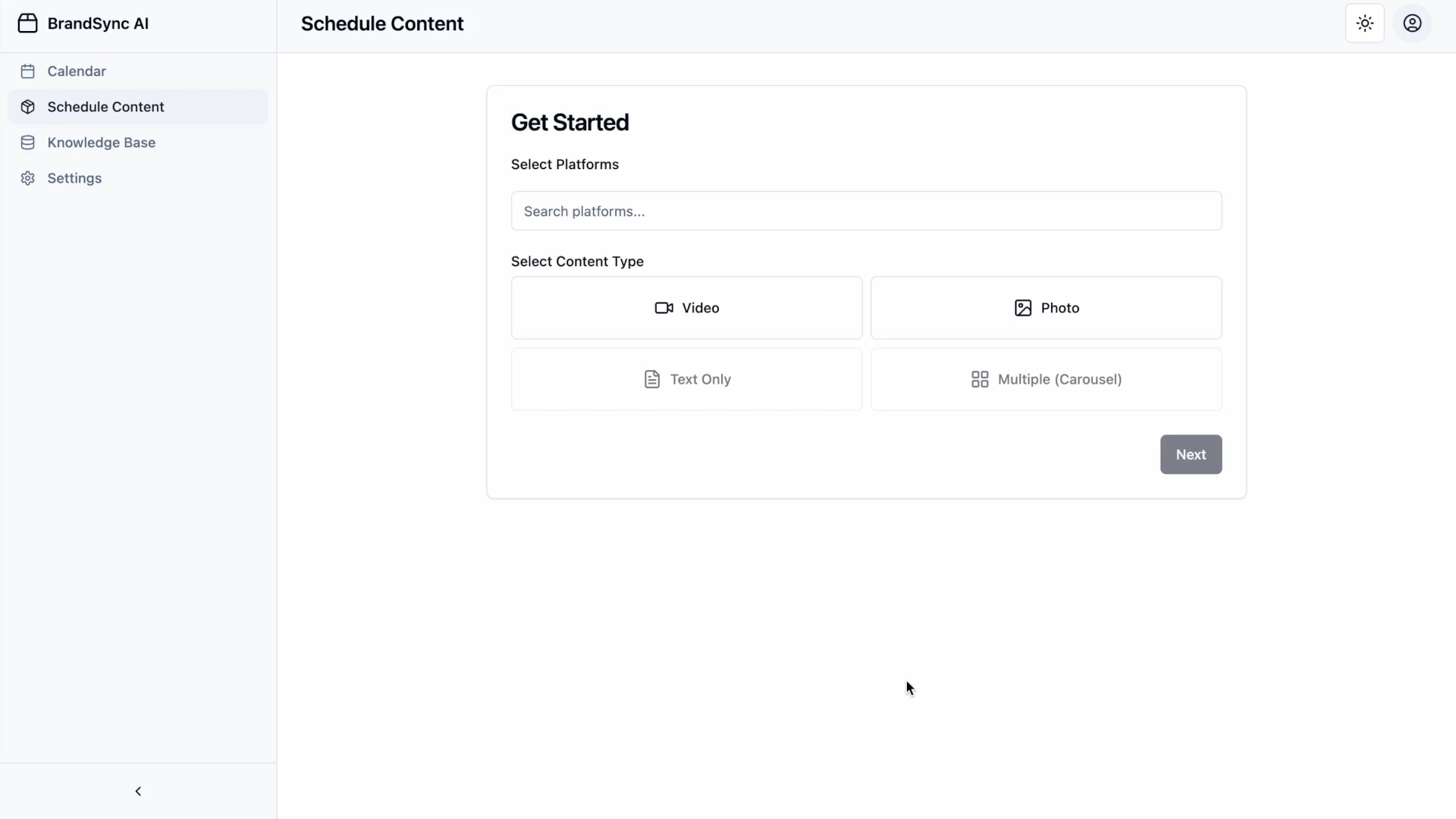
Task: Click the video camera icon on Video card
Action: (x=664, y=308)
